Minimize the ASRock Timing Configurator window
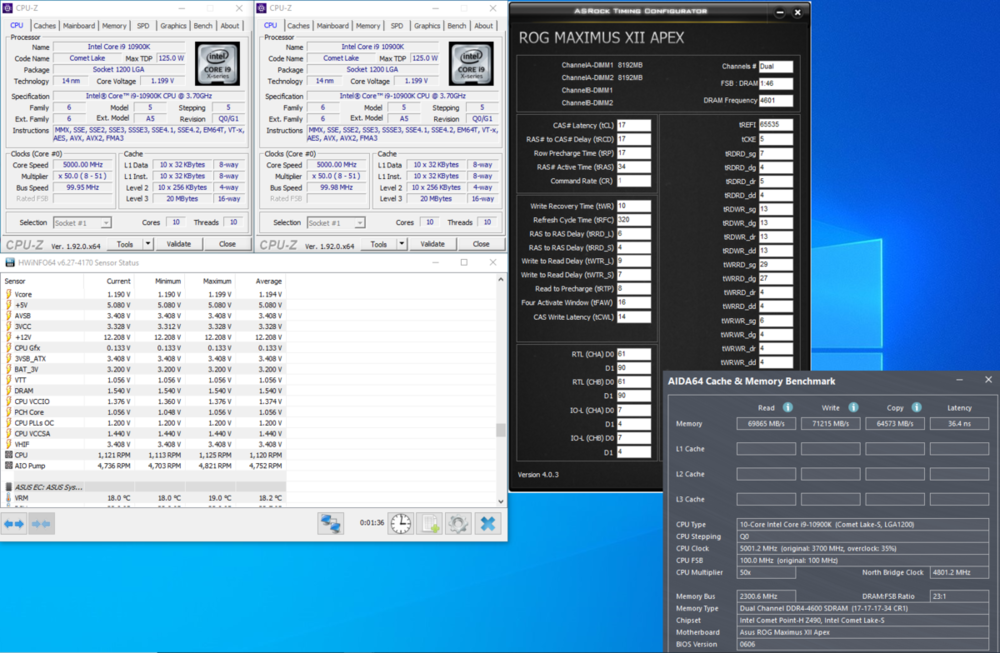1000x653 pixels. (x=779, y=12)
